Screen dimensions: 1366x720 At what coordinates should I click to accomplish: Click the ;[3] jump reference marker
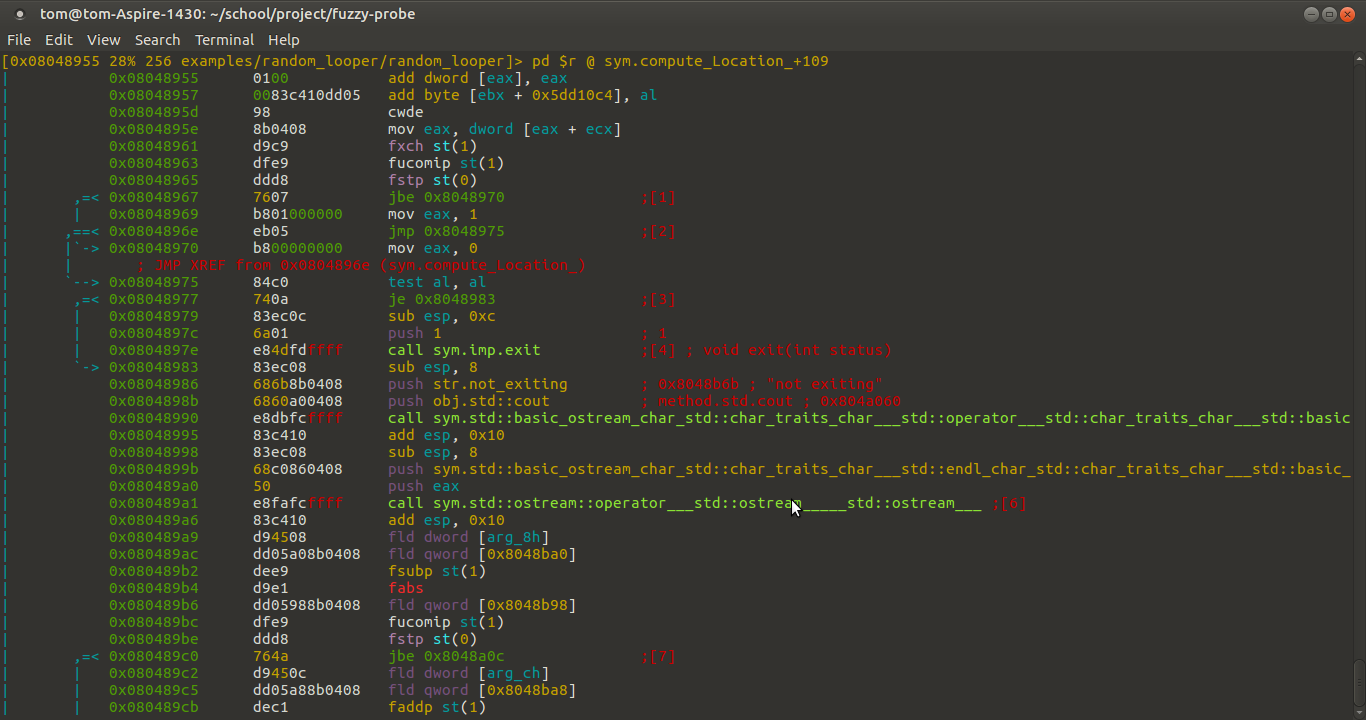[659, 299]
